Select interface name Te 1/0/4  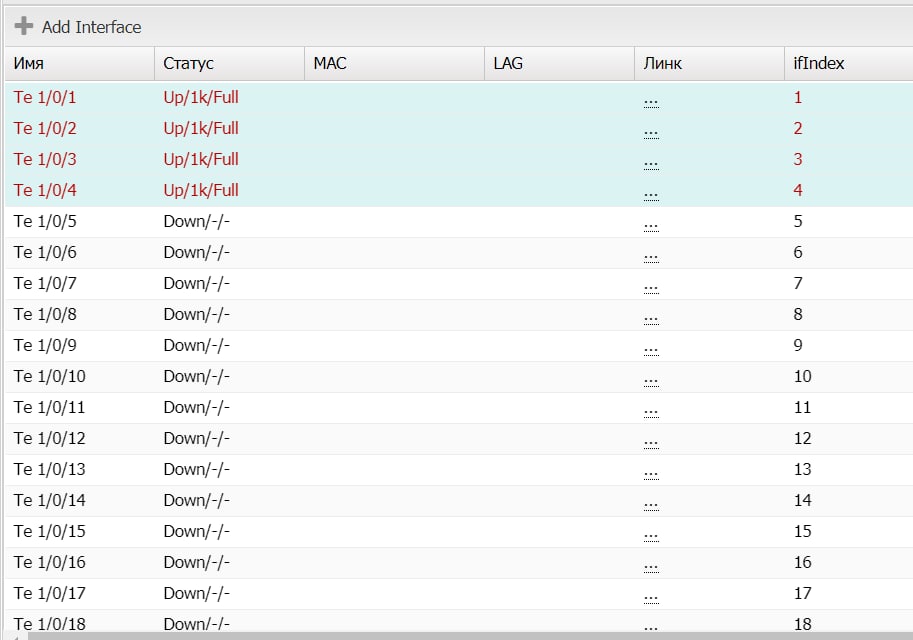click(45, 190)
